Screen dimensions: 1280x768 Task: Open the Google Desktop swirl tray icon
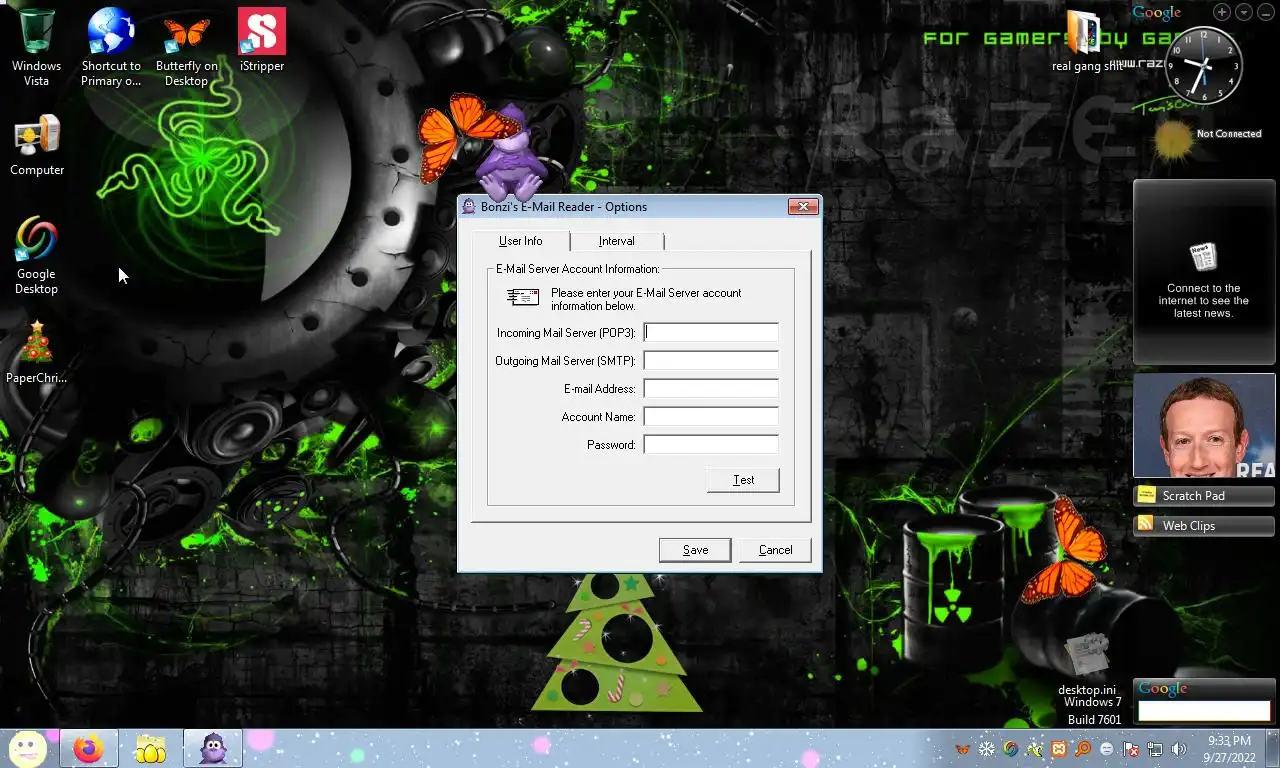coord(1011,749)
